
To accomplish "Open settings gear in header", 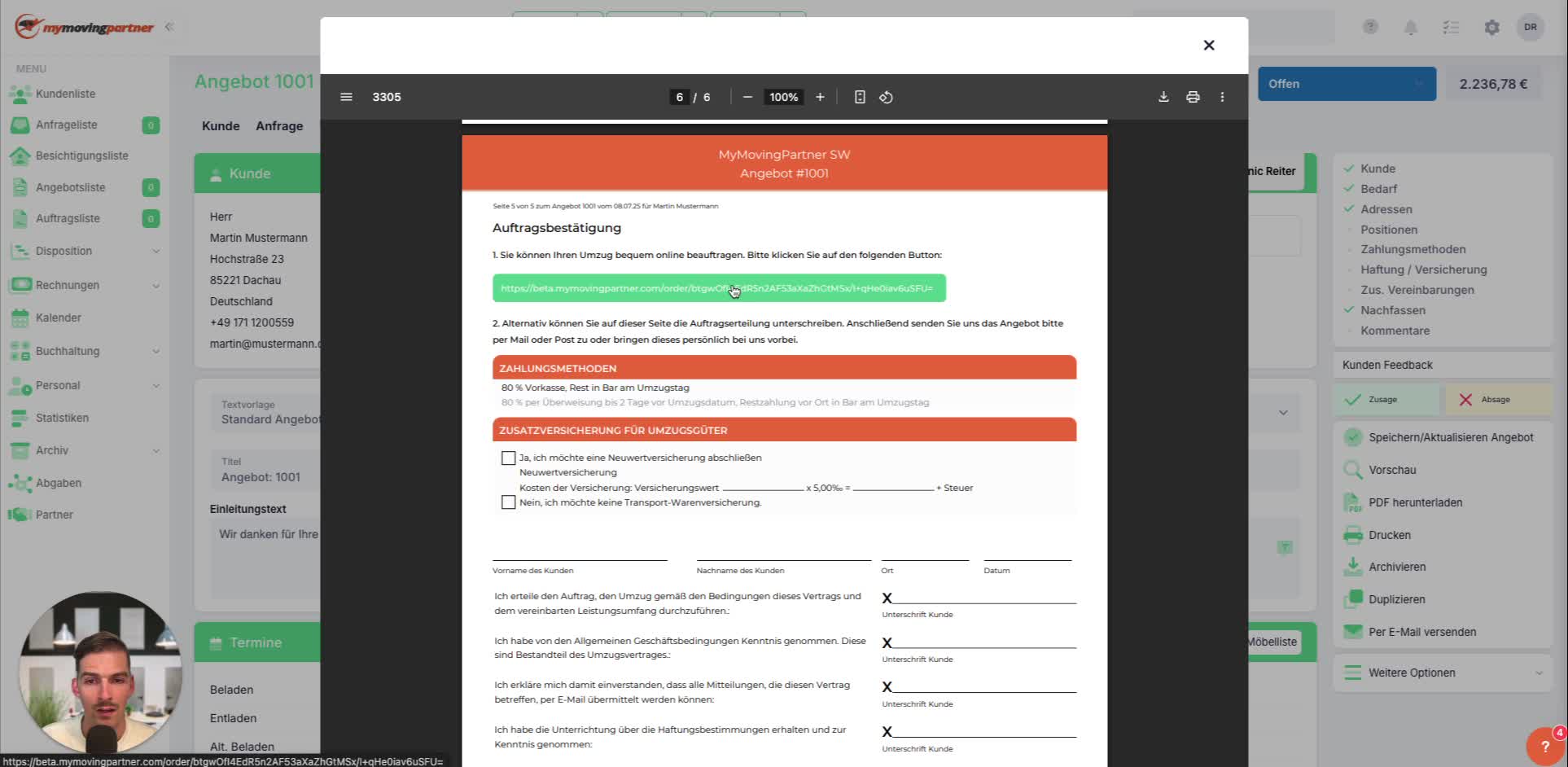I will click(x=1491, y=27).
